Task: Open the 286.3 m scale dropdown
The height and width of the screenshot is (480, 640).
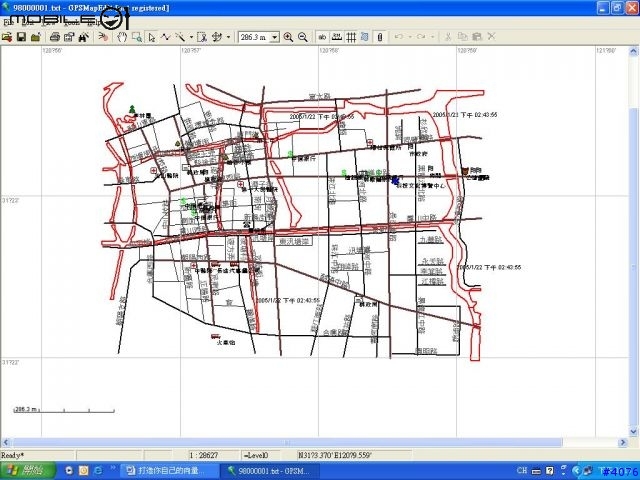Action: [274, 37]
